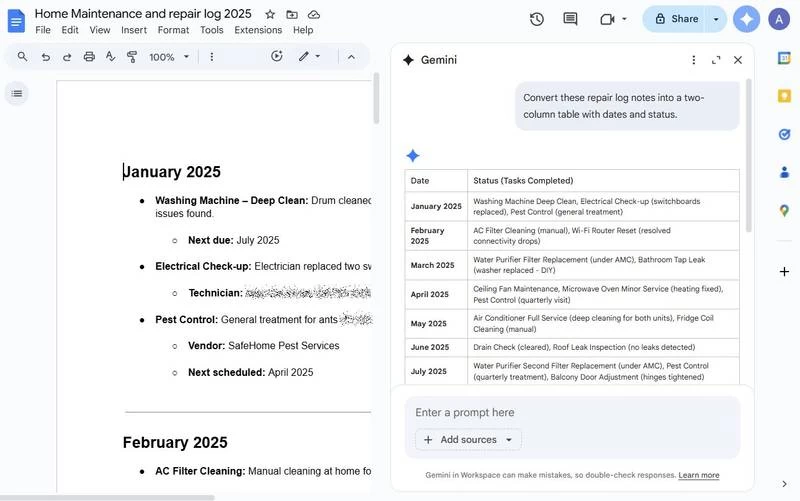The height and width of the screenshot is (501, 800).
Task: Click the Enter a prompt here field
Action: (560, 412)
